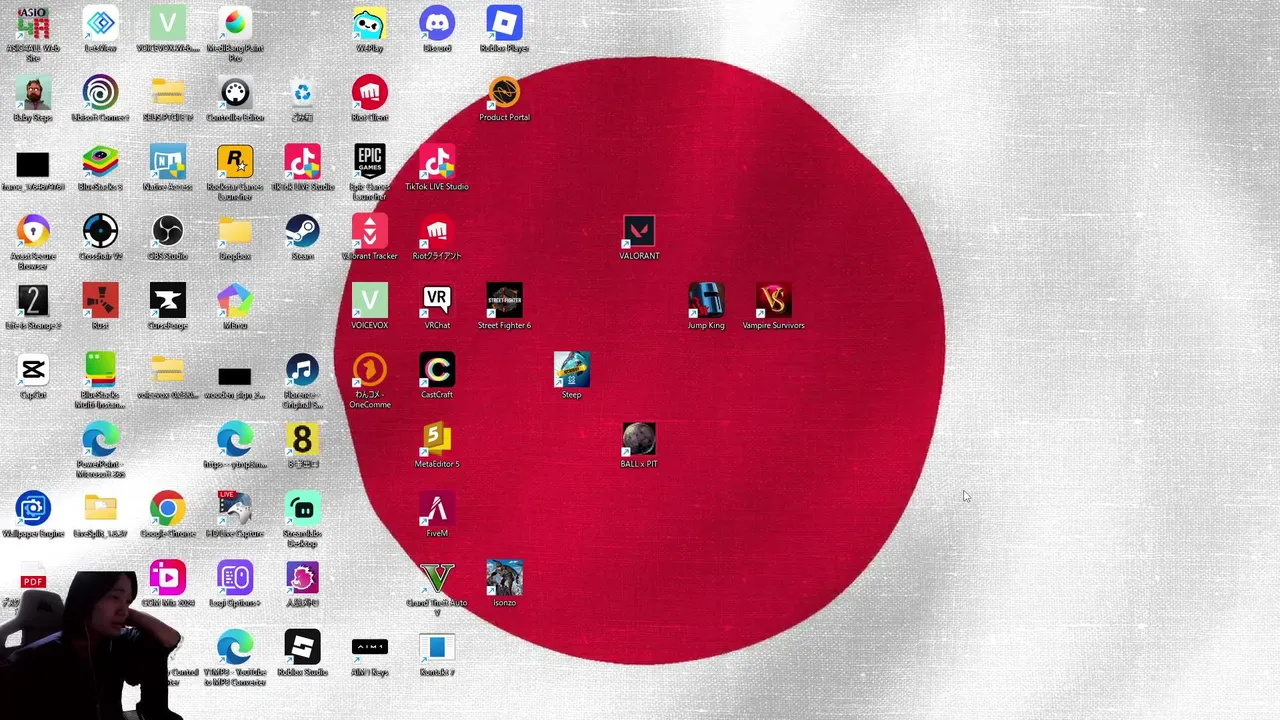Open the Baby Steps game shortcut
This screenshot has width=1280, height=720.
[x=33, y=93]
